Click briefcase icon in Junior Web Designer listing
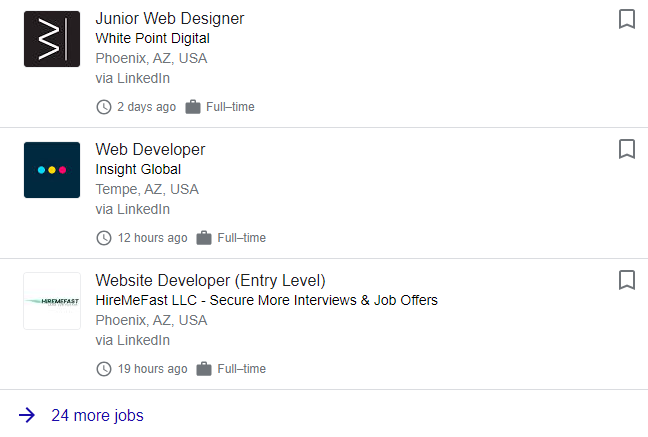This screenshot has height=437, width=648. 193,107
